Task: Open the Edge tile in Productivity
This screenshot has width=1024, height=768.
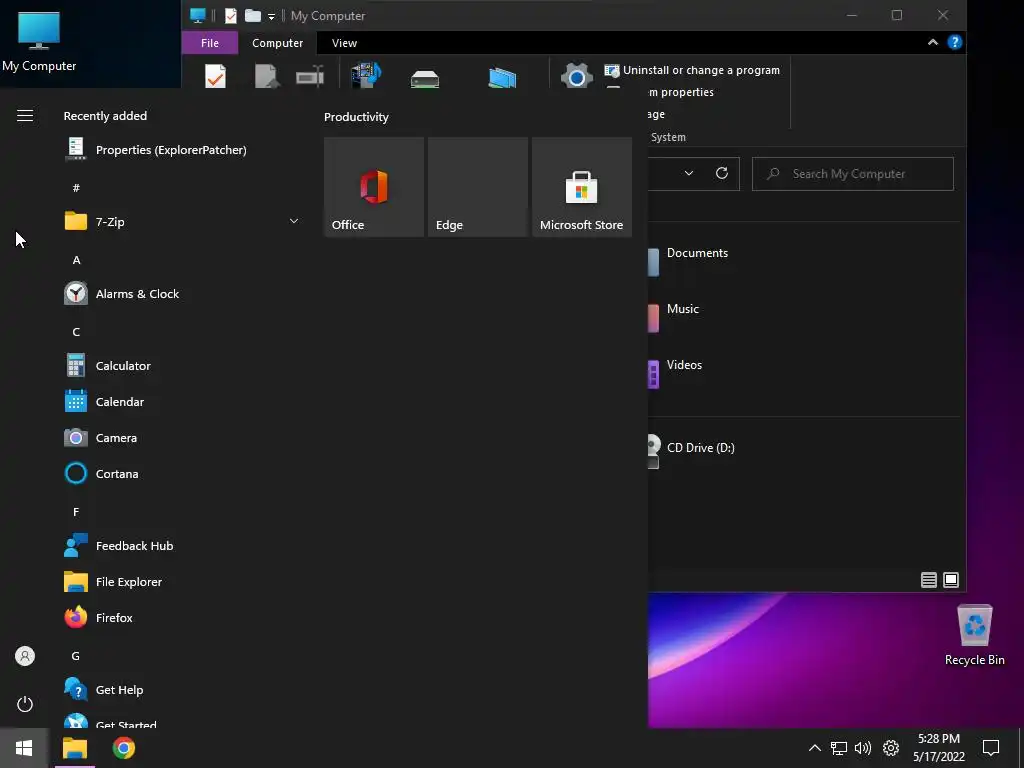Action: (478, 187)
